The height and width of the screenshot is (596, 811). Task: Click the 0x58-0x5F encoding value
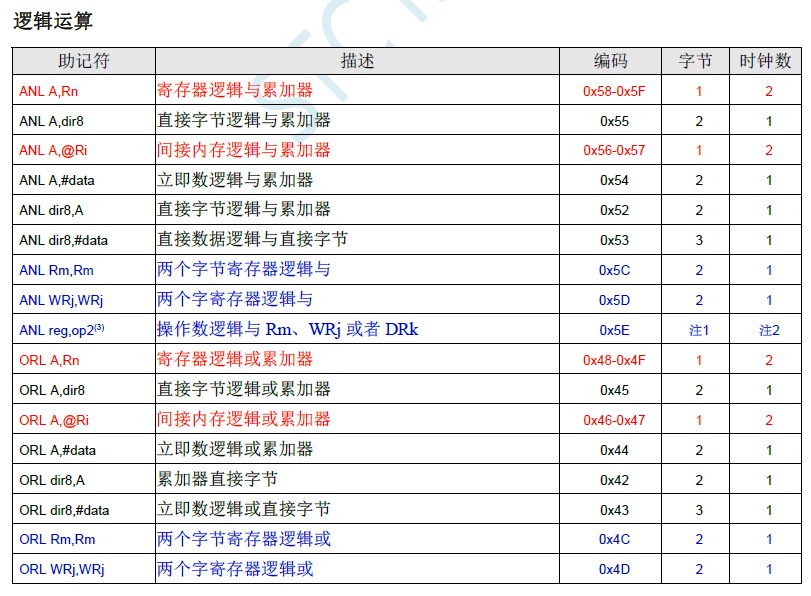pos(614,92)
